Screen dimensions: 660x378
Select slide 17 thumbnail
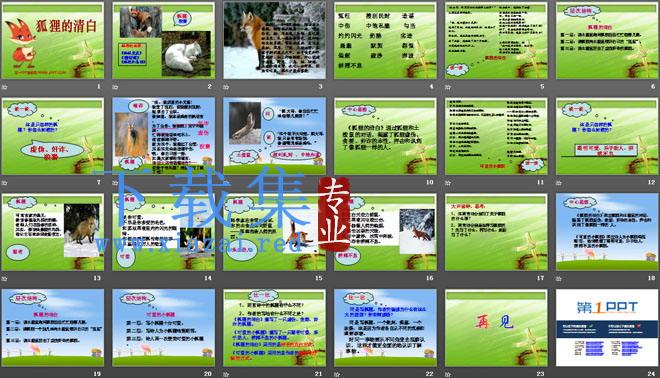tap(496, 232)
